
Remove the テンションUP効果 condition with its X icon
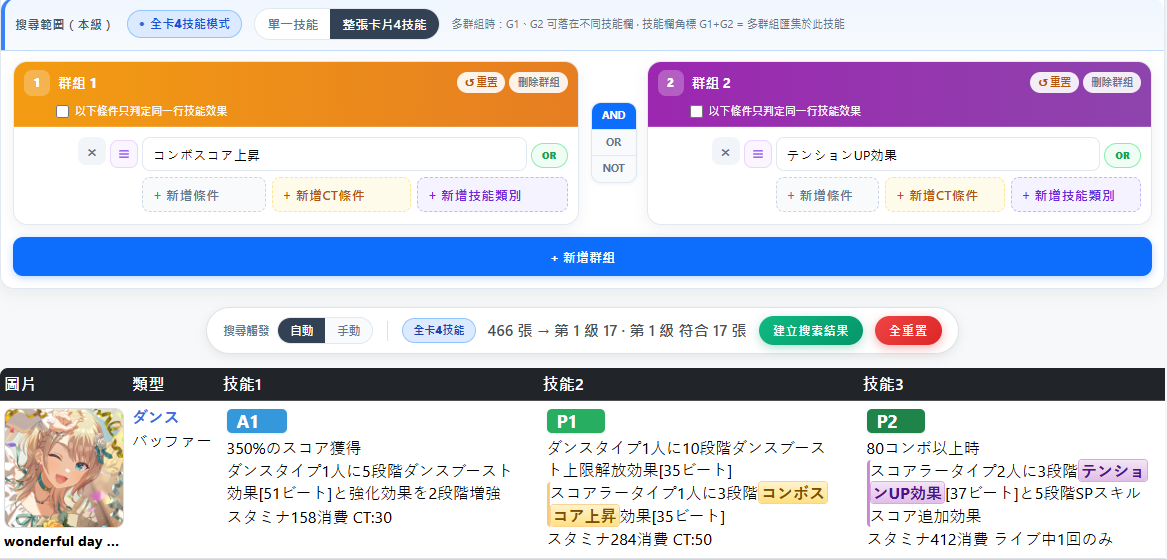click(x=726, y=152)
